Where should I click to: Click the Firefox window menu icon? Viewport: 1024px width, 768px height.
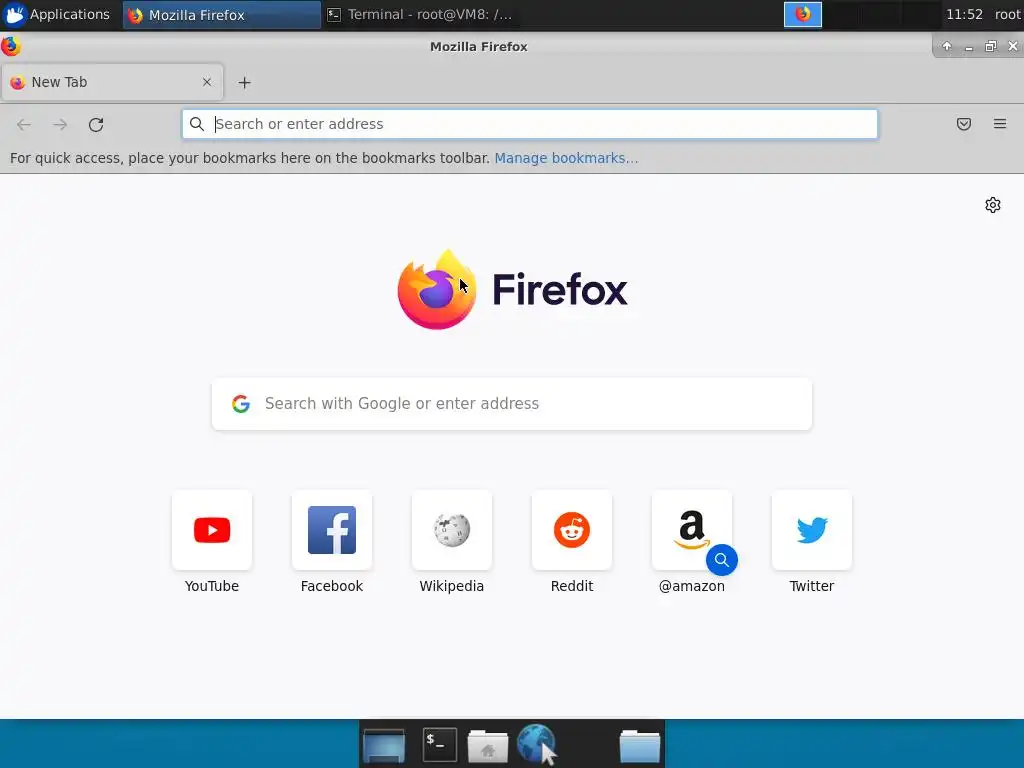[10, 46]
